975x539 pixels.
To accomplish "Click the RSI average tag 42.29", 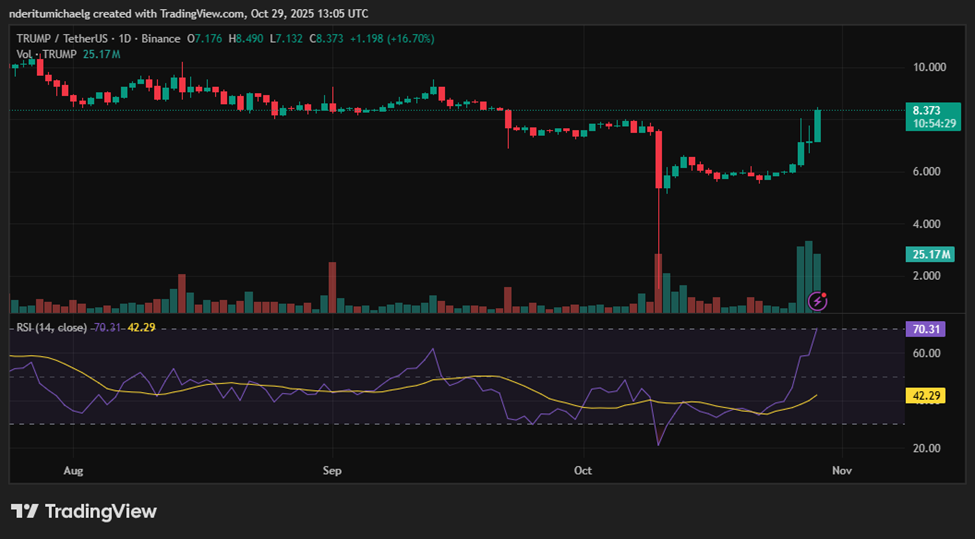I will click(925, 395).
